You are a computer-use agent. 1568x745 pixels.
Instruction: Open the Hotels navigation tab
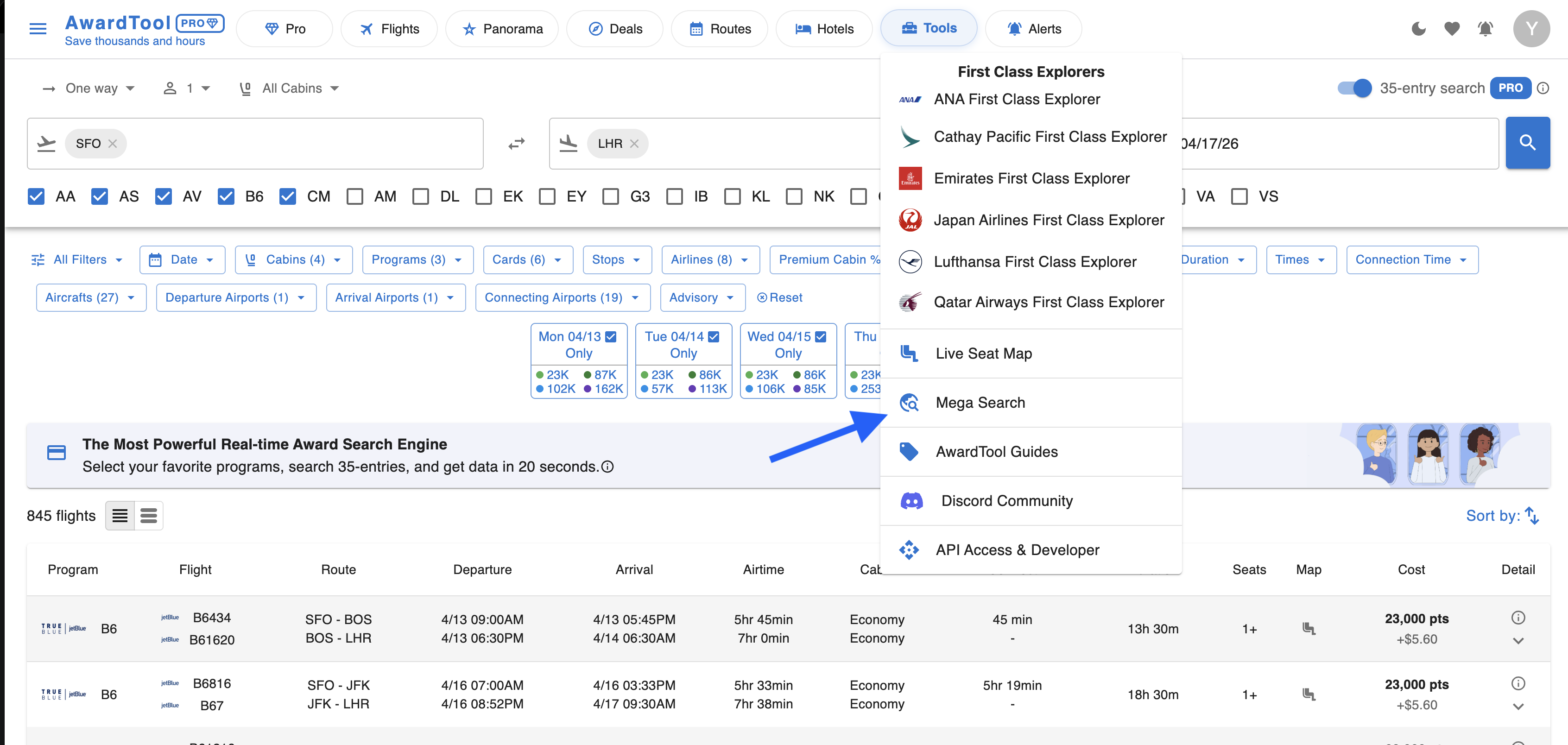click(824, 29)
